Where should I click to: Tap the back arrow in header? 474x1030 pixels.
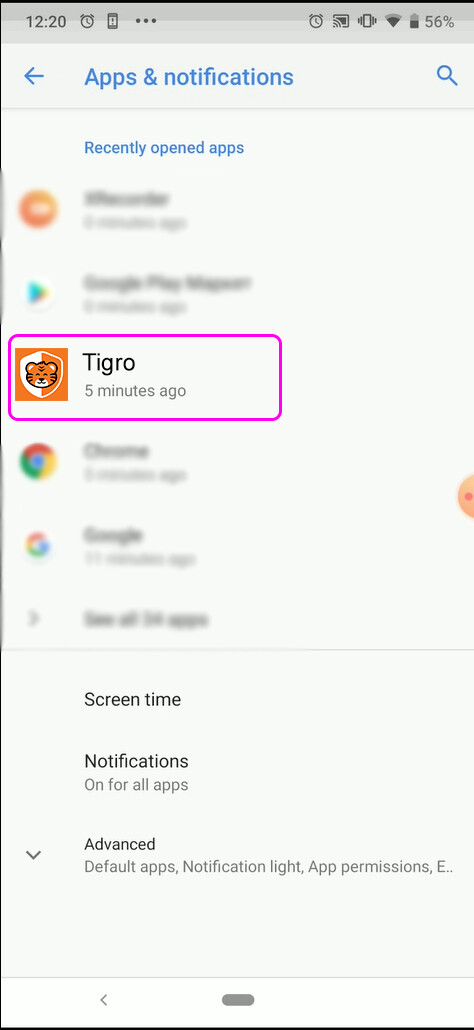pos(33,76)
